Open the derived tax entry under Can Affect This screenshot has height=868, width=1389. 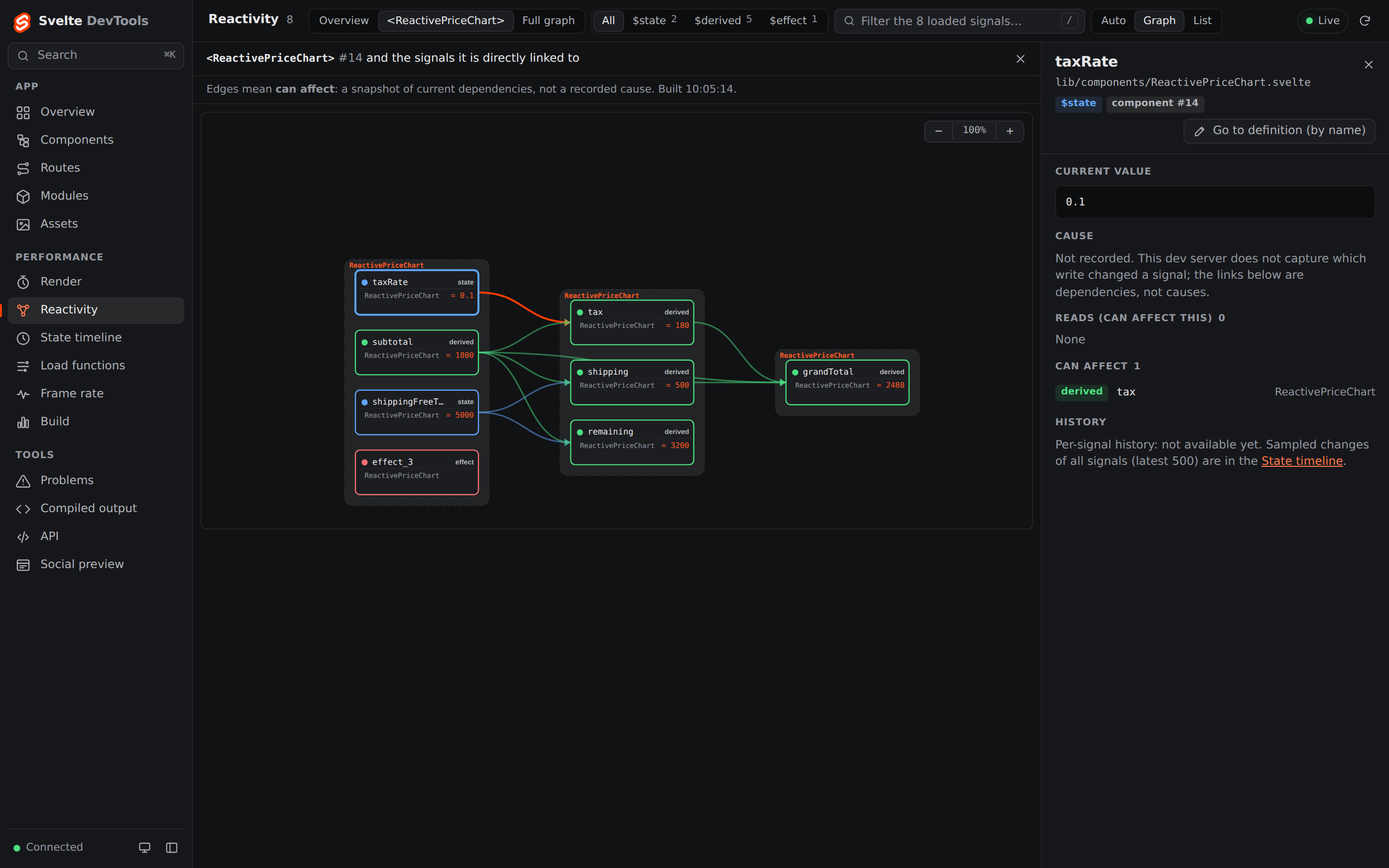(1215, 392)
